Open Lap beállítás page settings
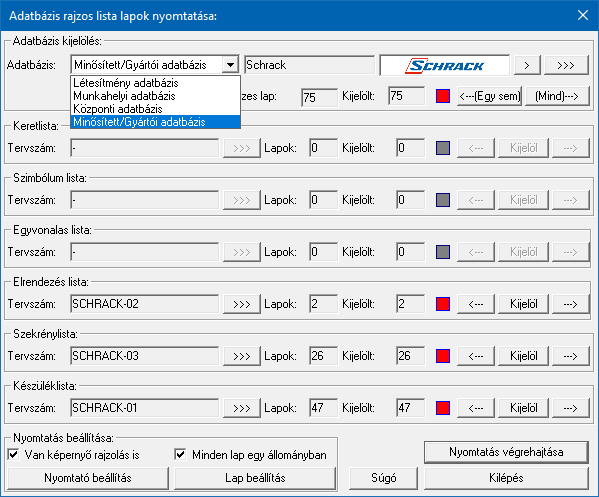Image resolution: width=599 pixels, height=497 pixels. pyautogui.click(x=255, y=478)
